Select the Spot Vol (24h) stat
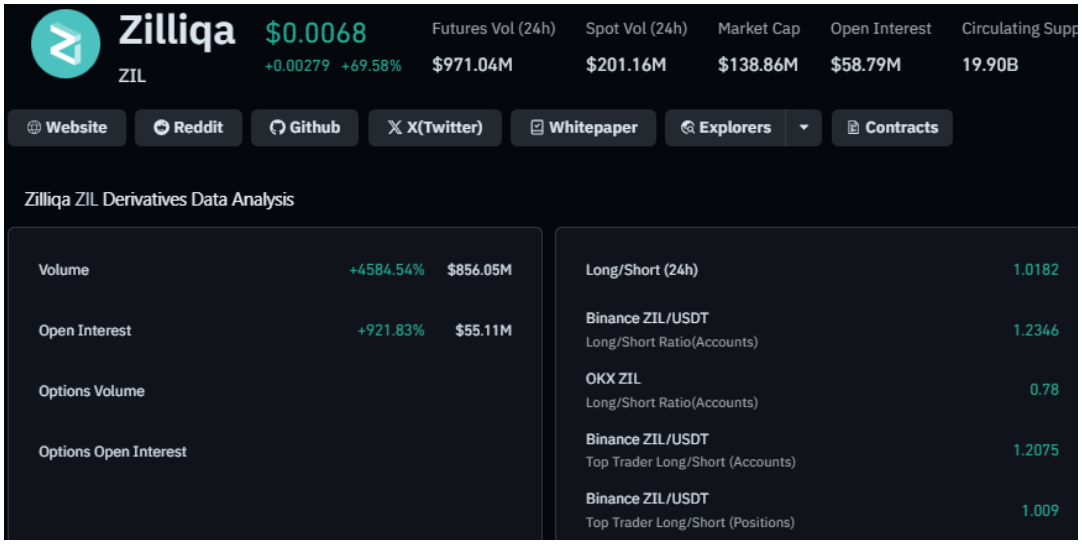 pos(636,47)
